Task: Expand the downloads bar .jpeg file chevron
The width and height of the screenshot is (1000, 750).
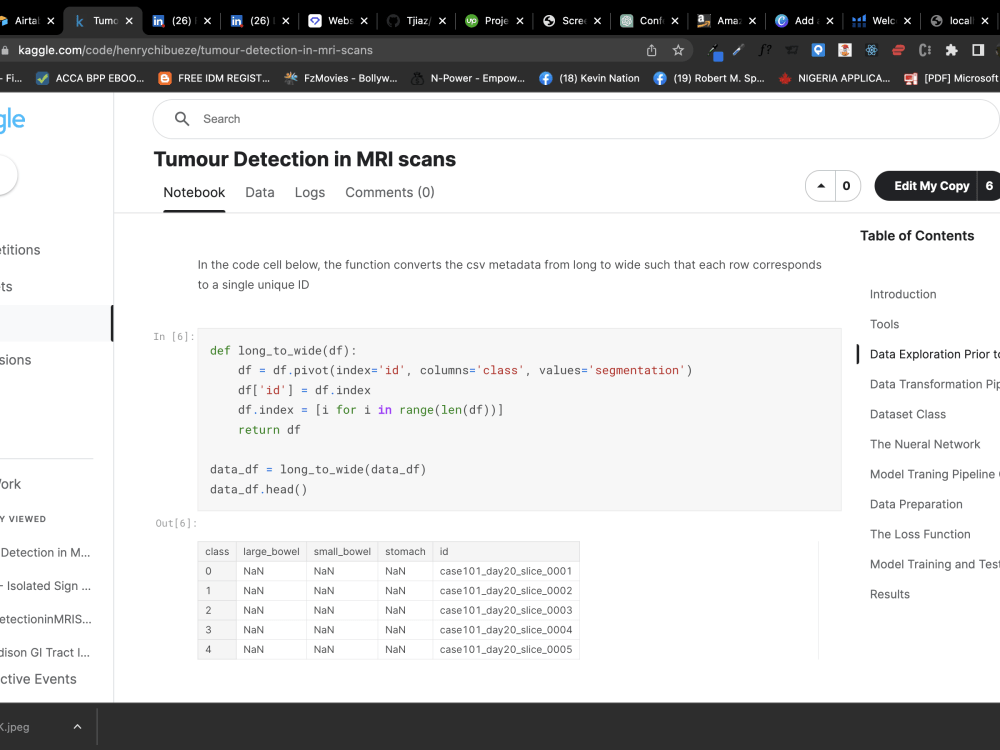Action: pyautogui.click(x=77, y=726)
